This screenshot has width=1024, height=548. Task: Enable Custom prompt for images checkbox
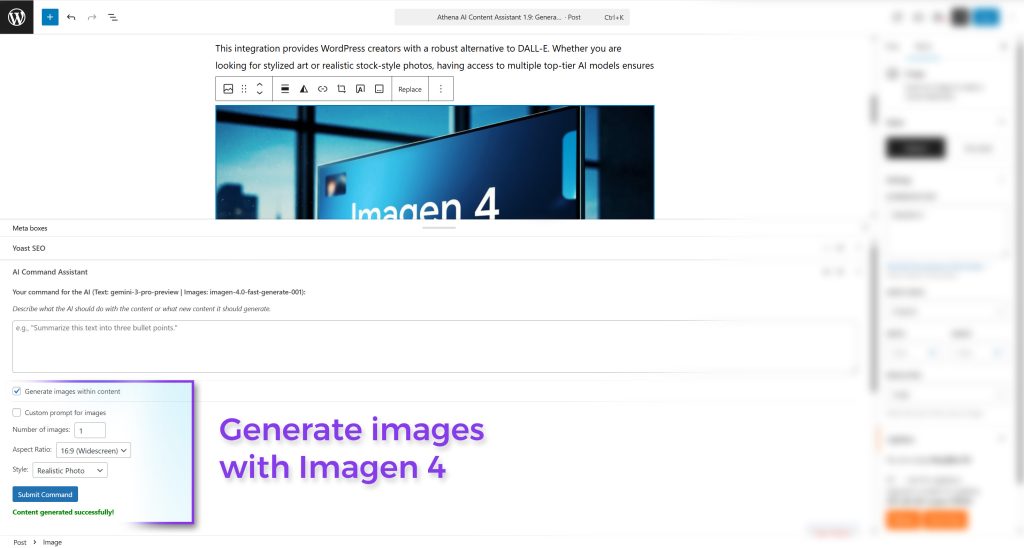[x=17, y=412]
